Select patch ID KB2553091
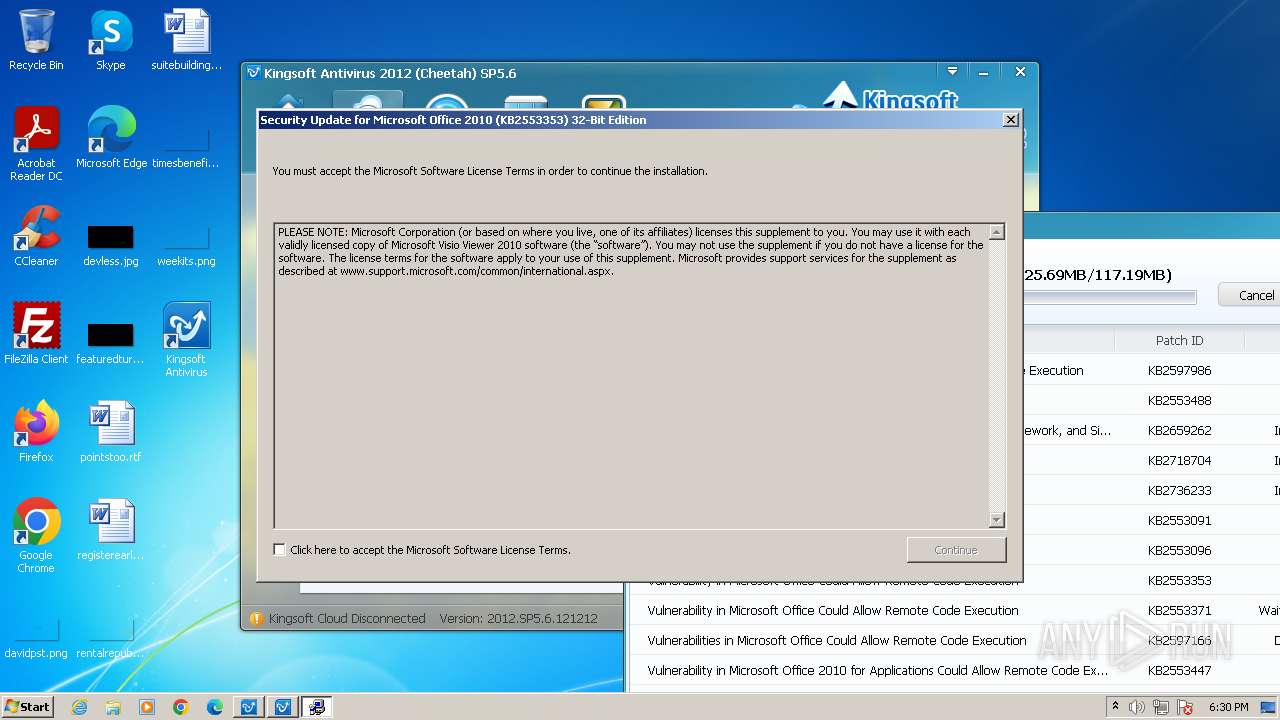Screen dimensions: 1280x720 1179,520
